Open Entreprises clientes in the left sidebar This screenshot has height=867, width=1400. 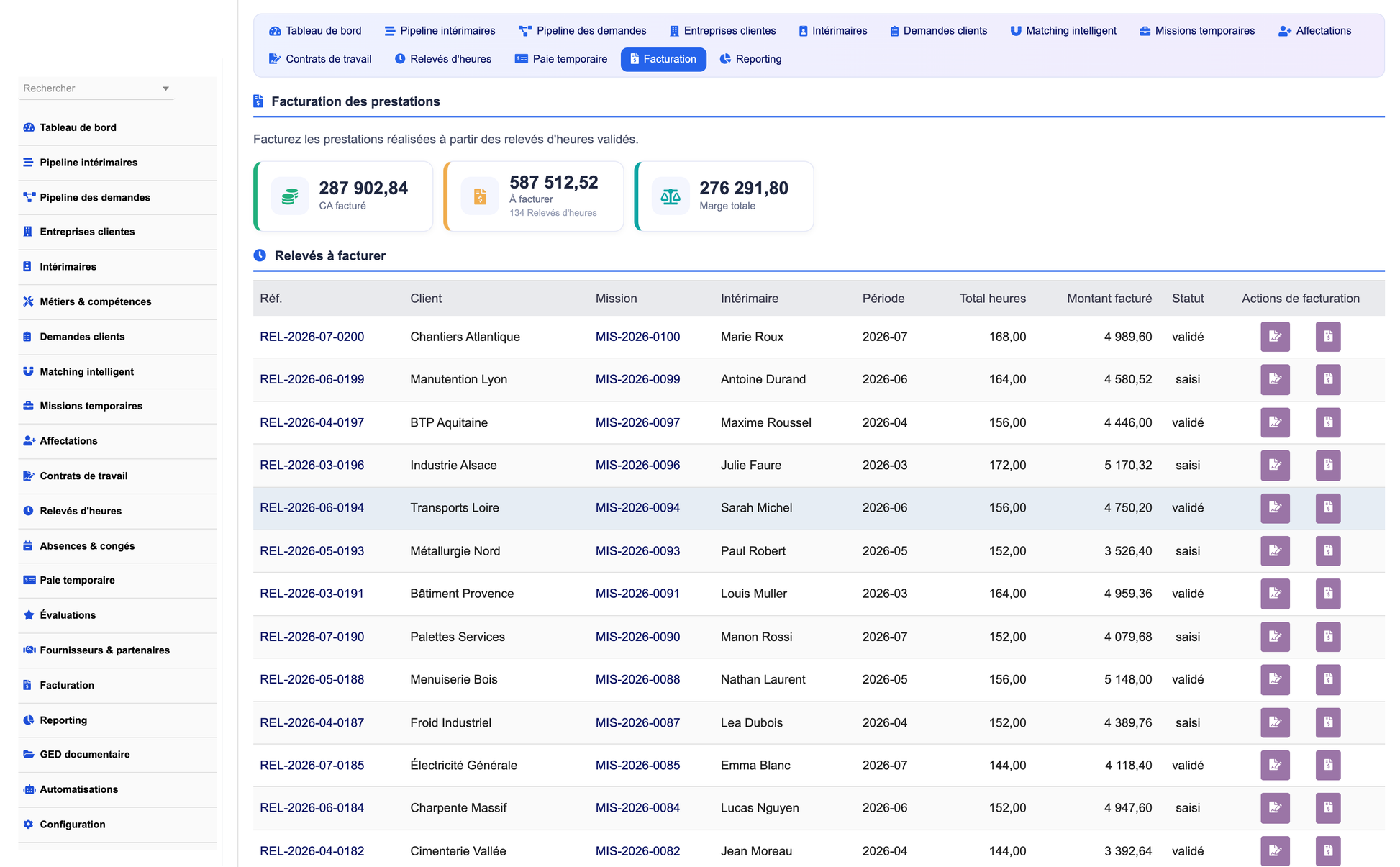(x=117, y=232)
